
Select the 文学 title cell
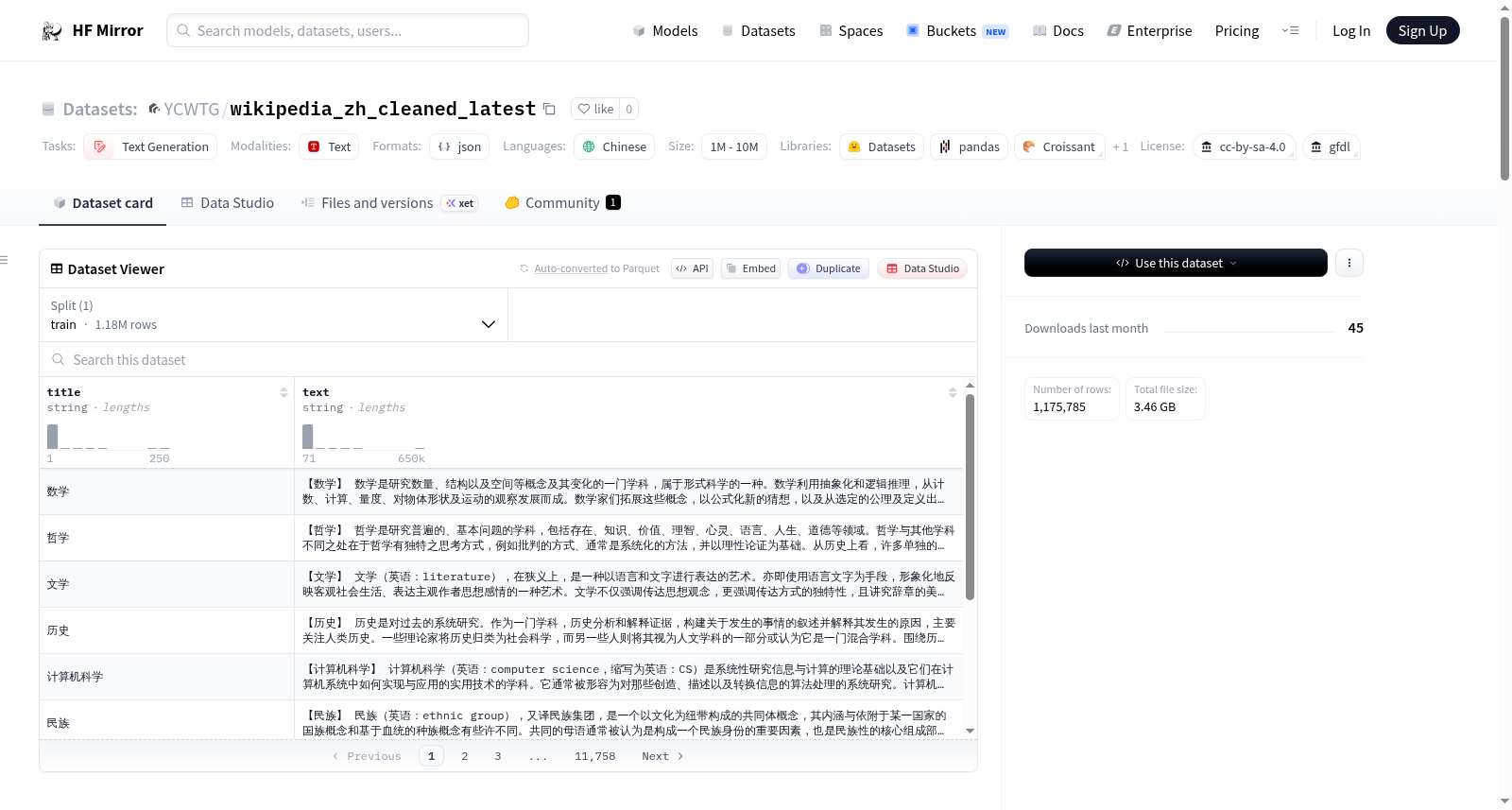166,584
